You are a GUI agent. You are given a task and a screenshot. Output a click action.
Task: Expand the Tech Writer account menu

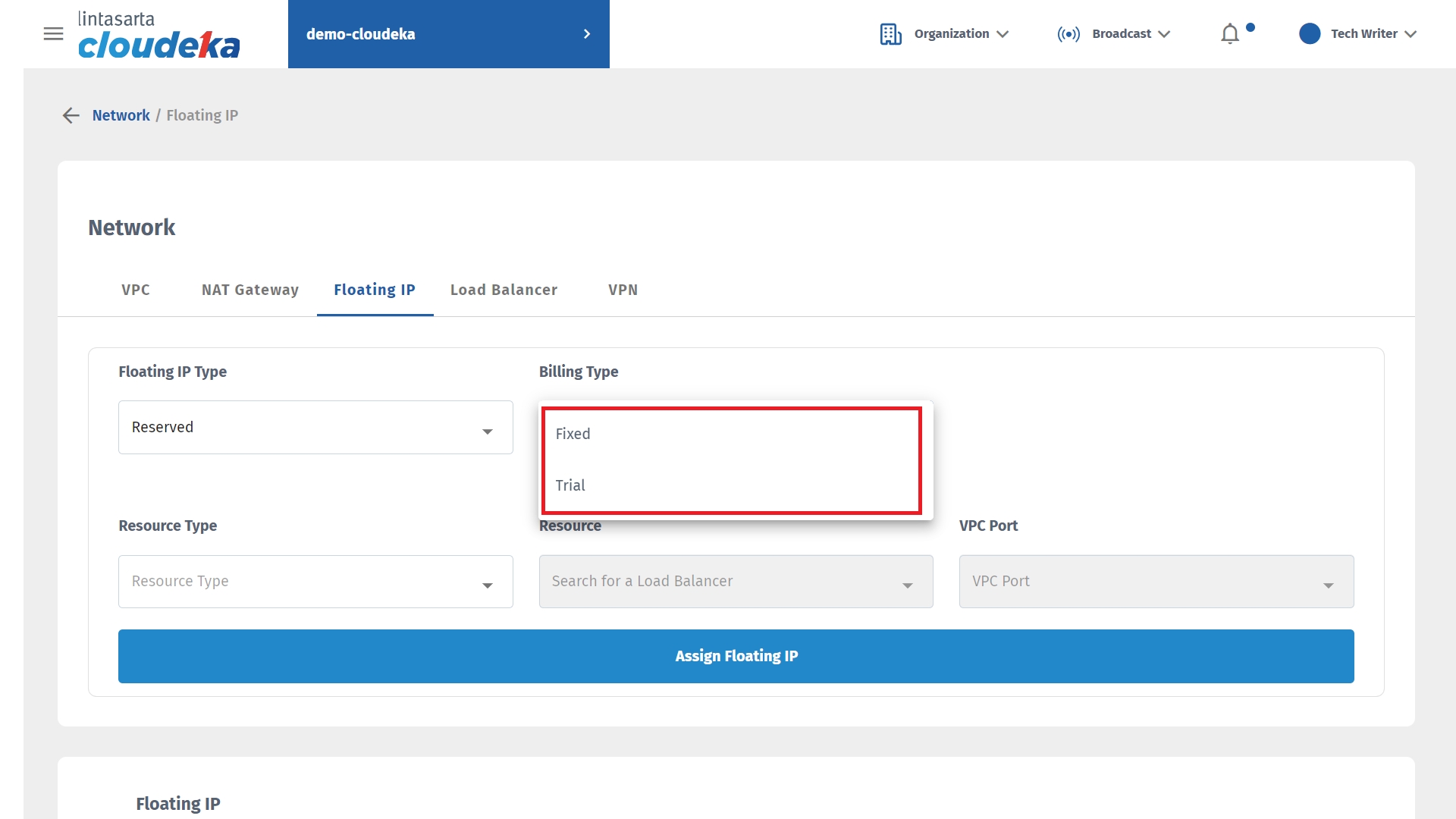[x=1410, y=34]
